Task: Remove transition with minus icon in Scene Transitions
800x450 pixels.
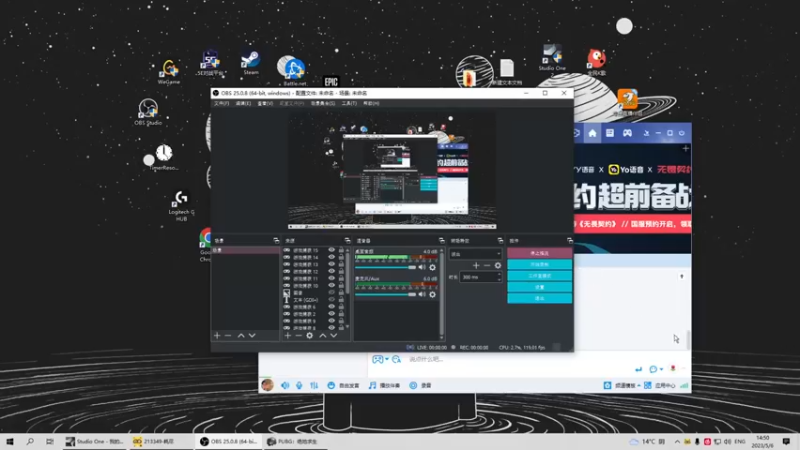Action: coord(487,265)
